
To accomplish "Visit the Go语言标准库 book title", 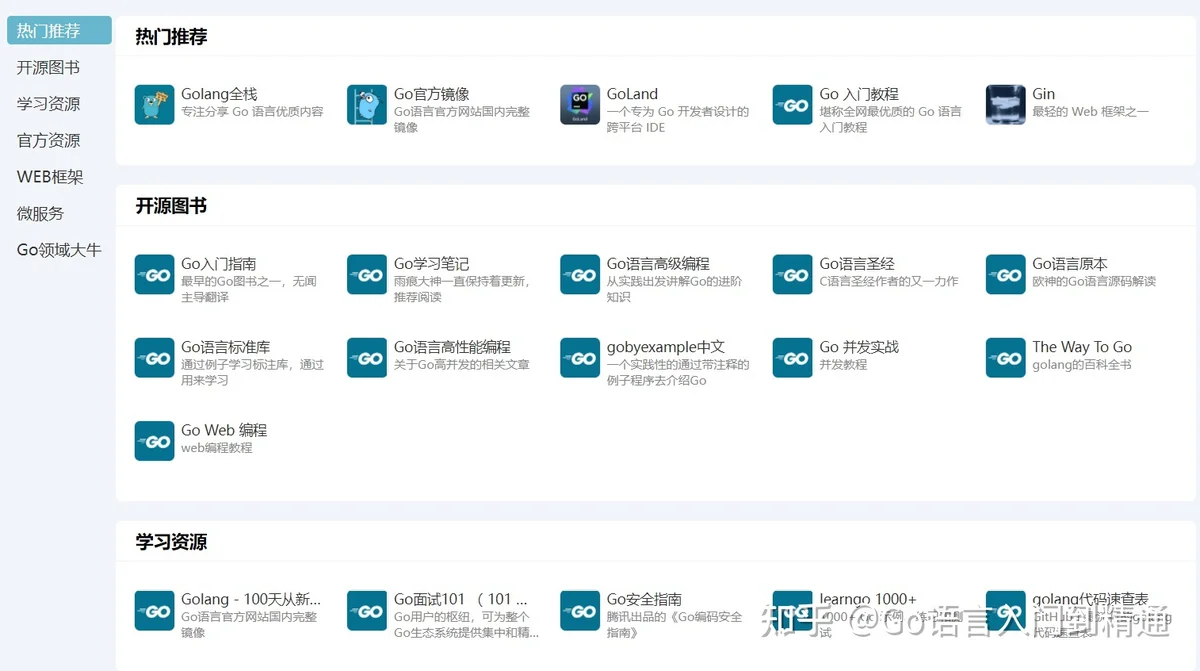I will coord(226,347).
